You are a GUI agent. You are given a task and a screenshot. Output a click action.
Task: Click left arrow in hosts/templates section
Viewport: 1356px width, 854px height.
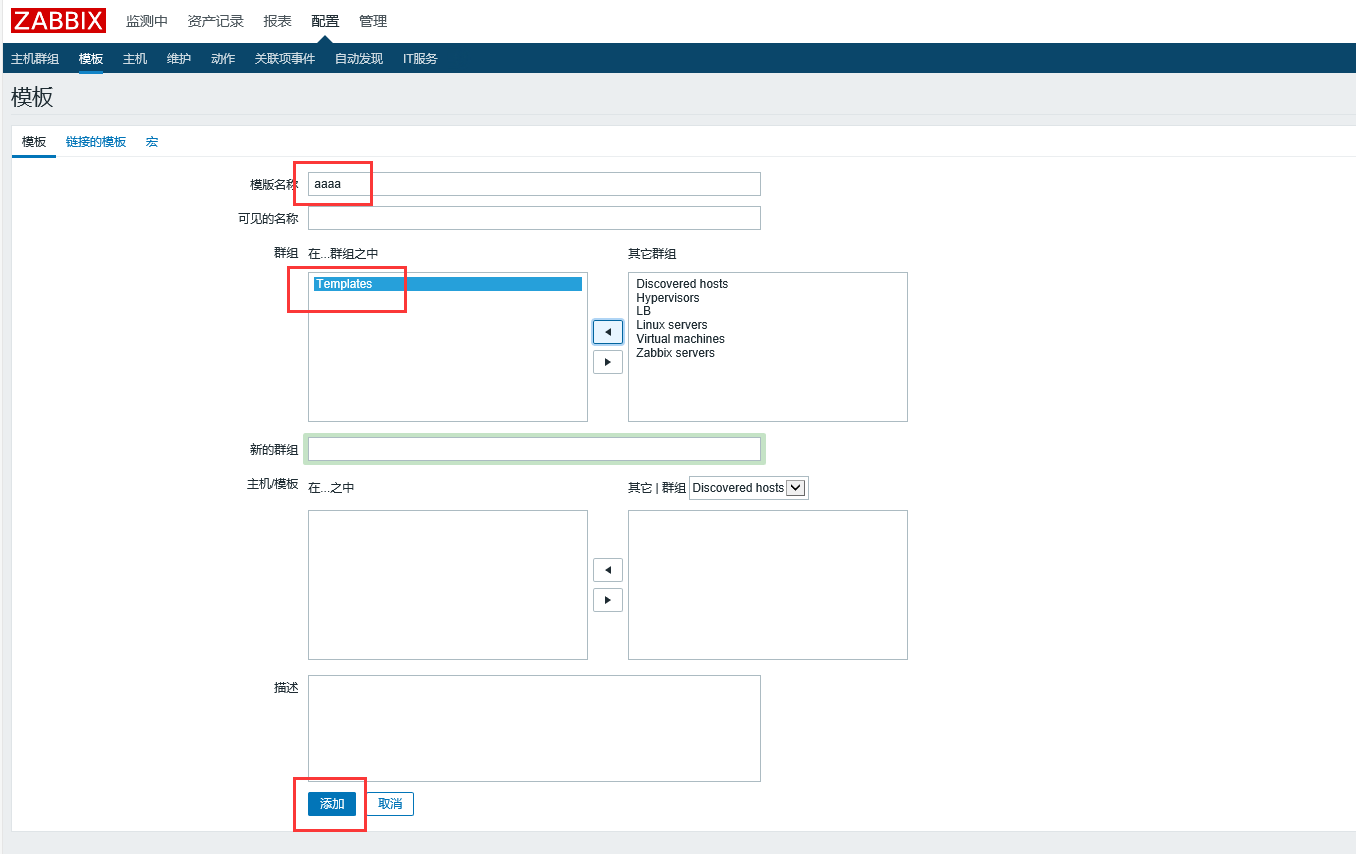coord(608,570)
